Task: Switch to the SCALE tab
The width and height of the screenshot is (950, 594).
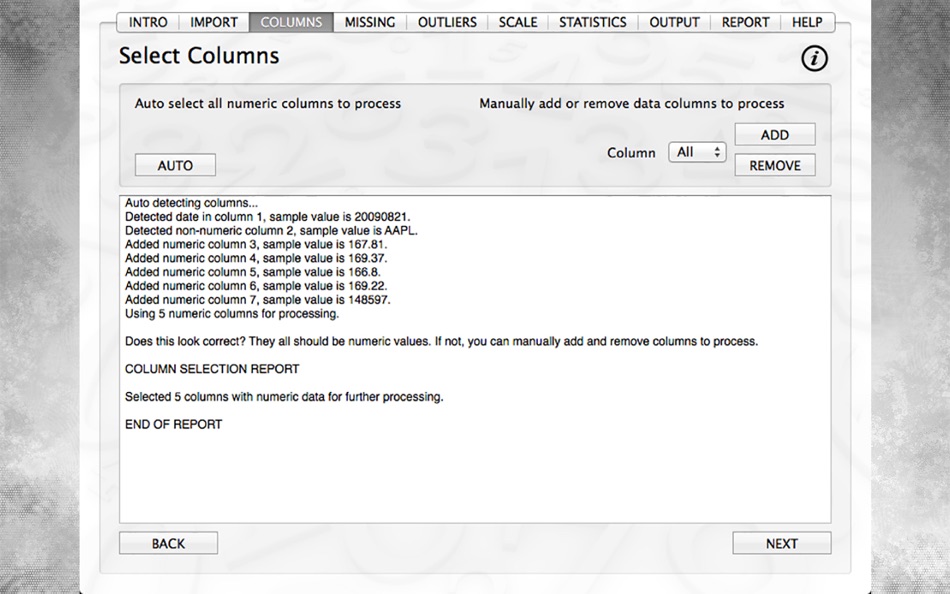Action: coord(518,22)
